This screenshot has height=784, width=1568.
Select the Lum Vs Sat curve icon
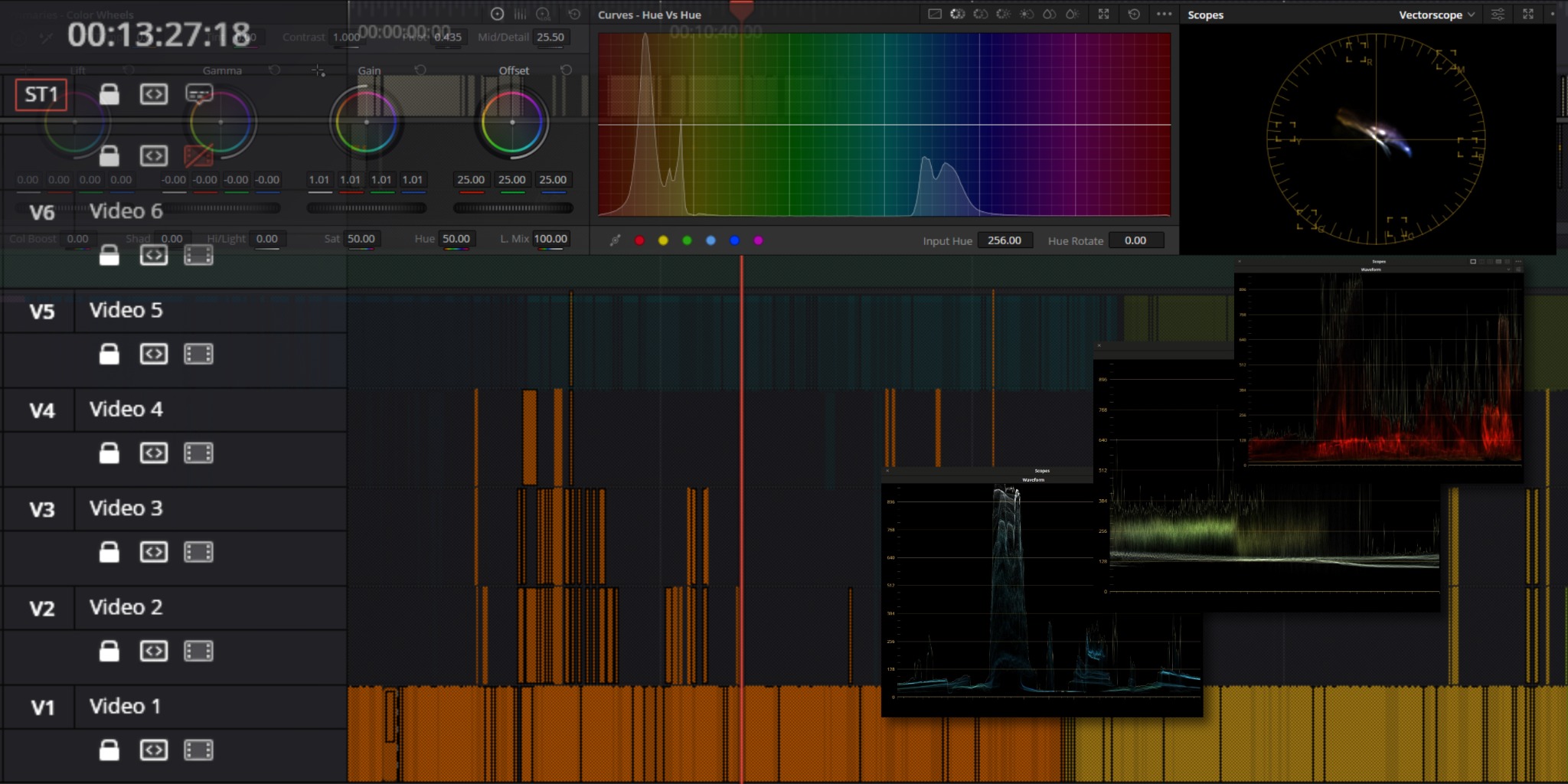pos(1027,14)
